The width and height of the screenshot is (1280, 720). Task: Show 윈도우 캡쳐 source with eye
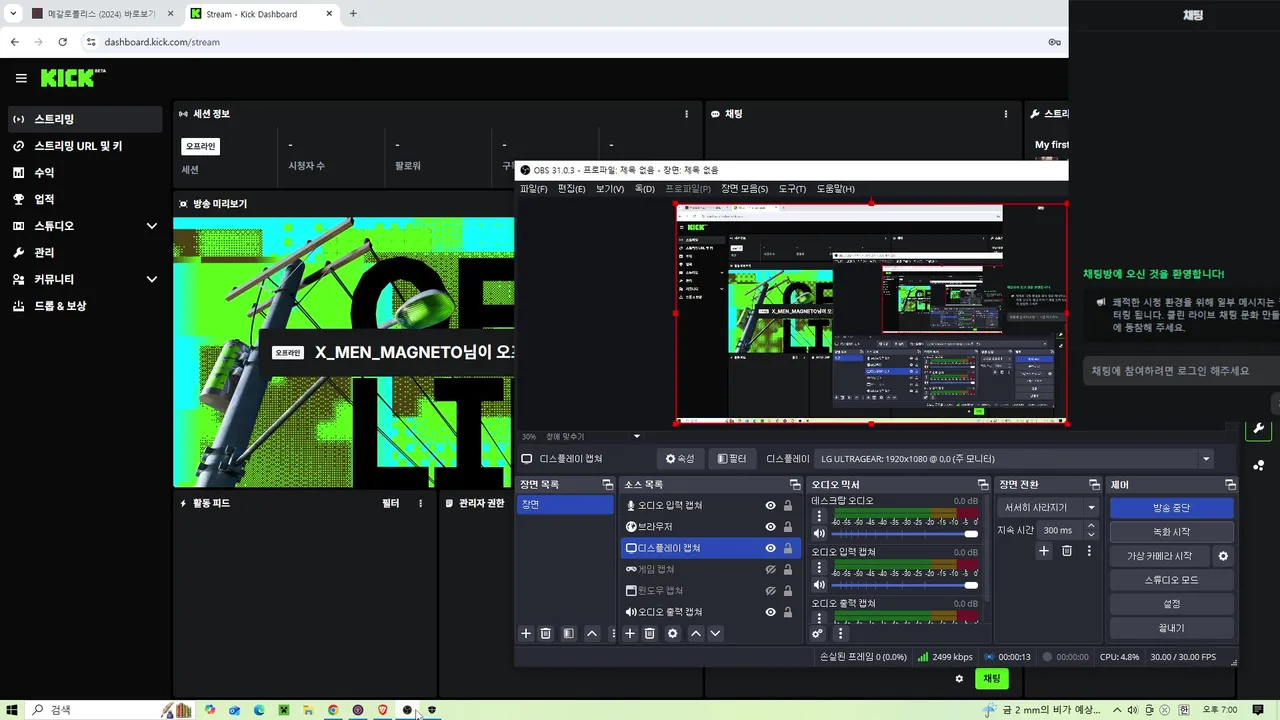coord(770,590)
